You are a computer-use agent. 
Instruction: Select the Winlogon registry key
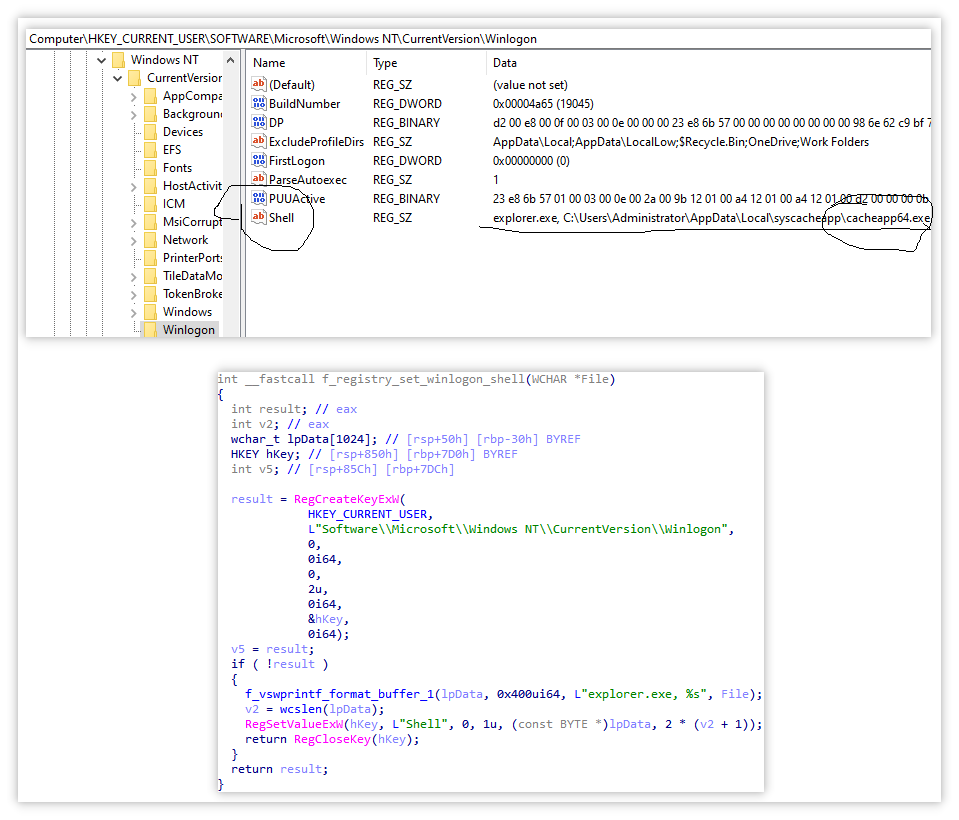[x=188, y=329]
